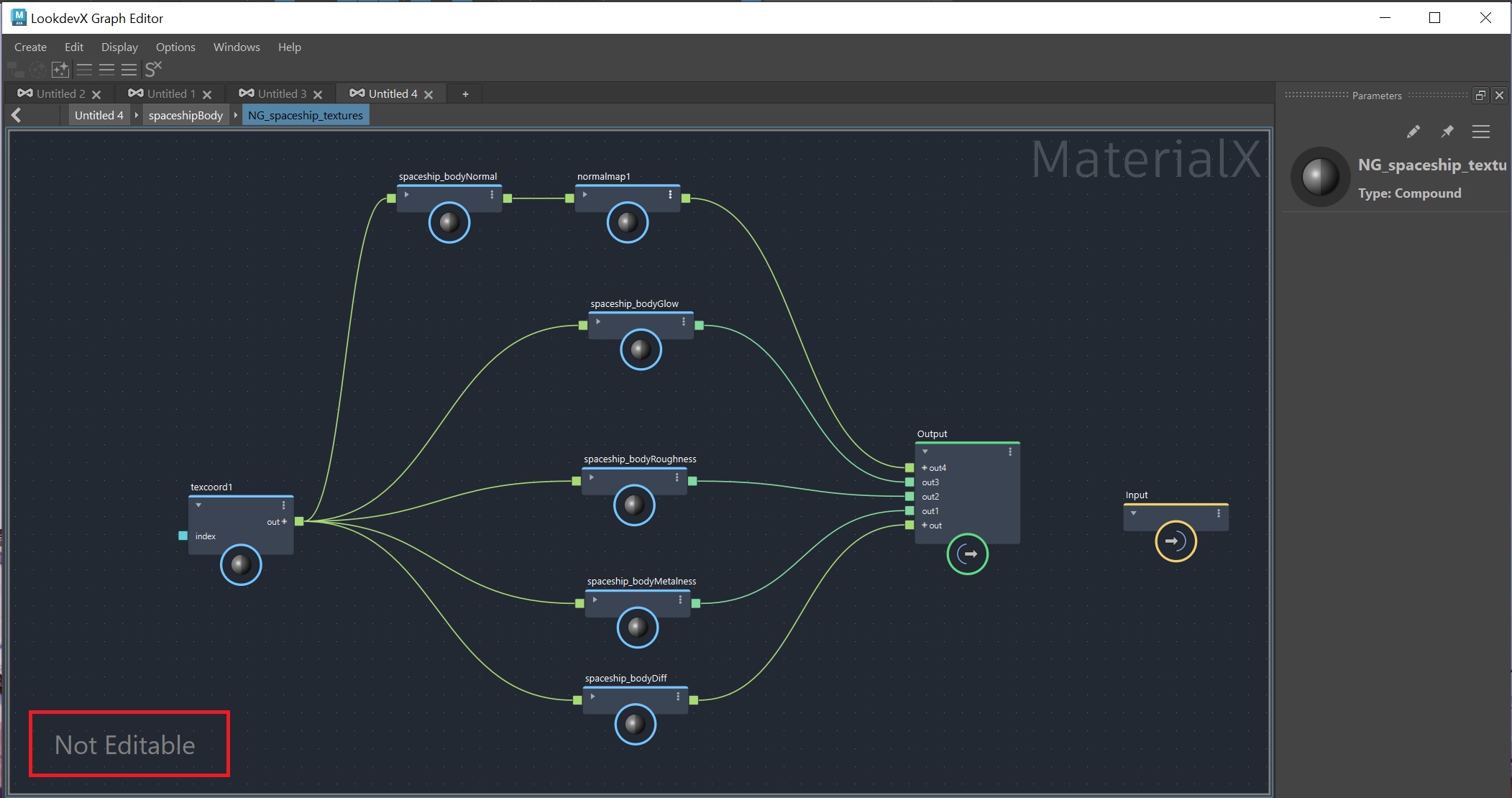
Task: Pin the Parameters panel
Action: click(1447, 132)
